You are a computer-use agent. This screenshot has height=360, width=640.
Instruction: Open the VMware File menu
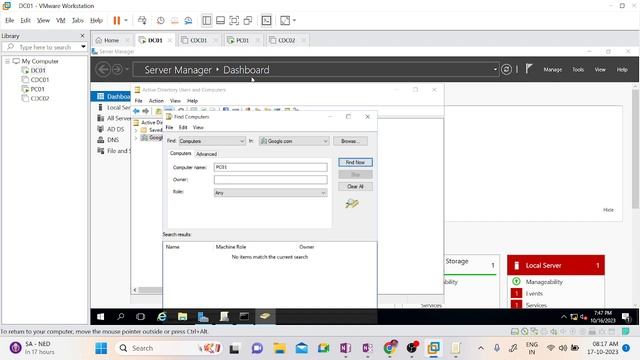click(x=10, y=20)
